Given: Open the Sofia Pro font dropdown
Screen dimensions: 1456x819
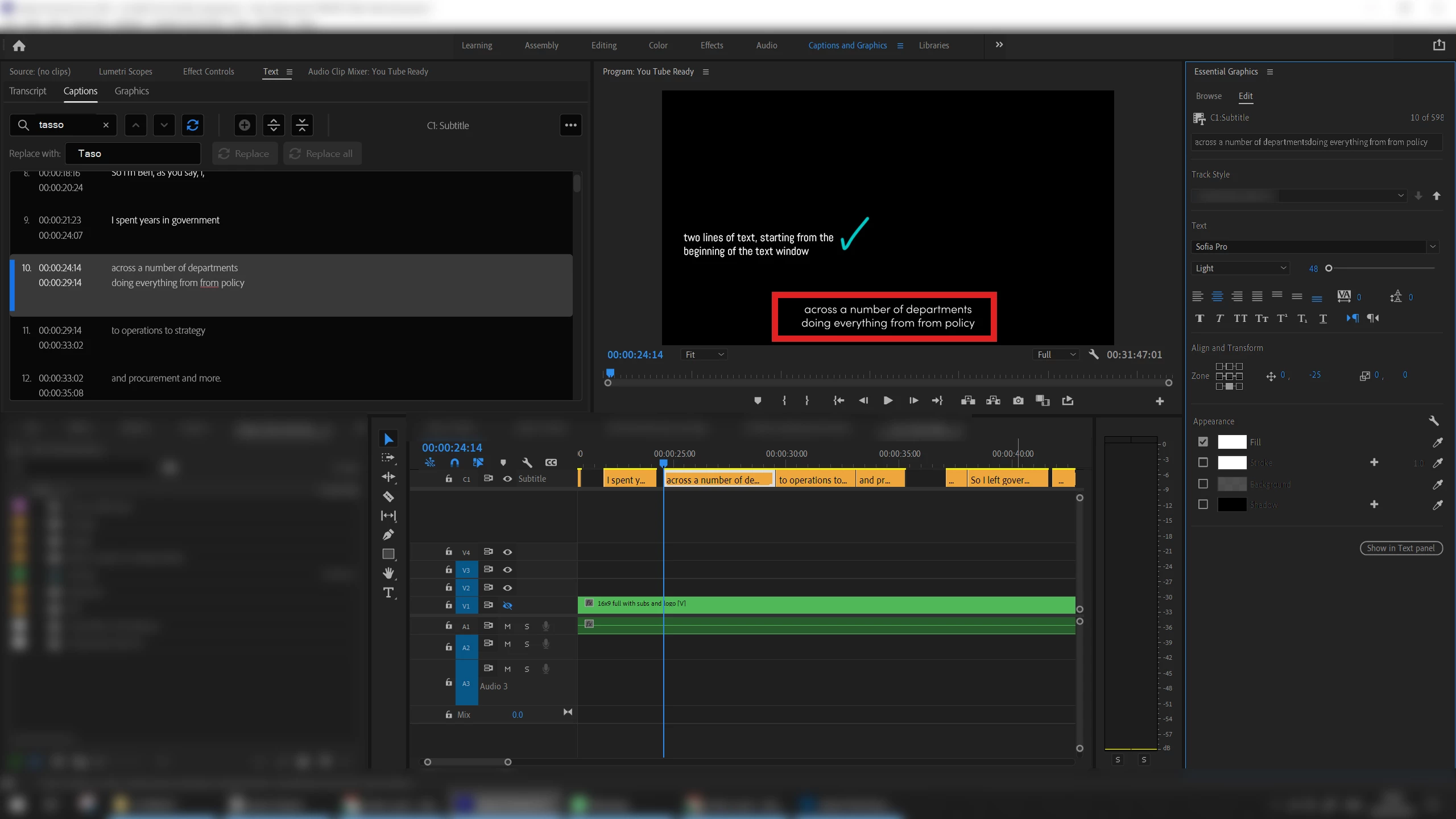Looking at the screenshot, I should point(1314,246).
